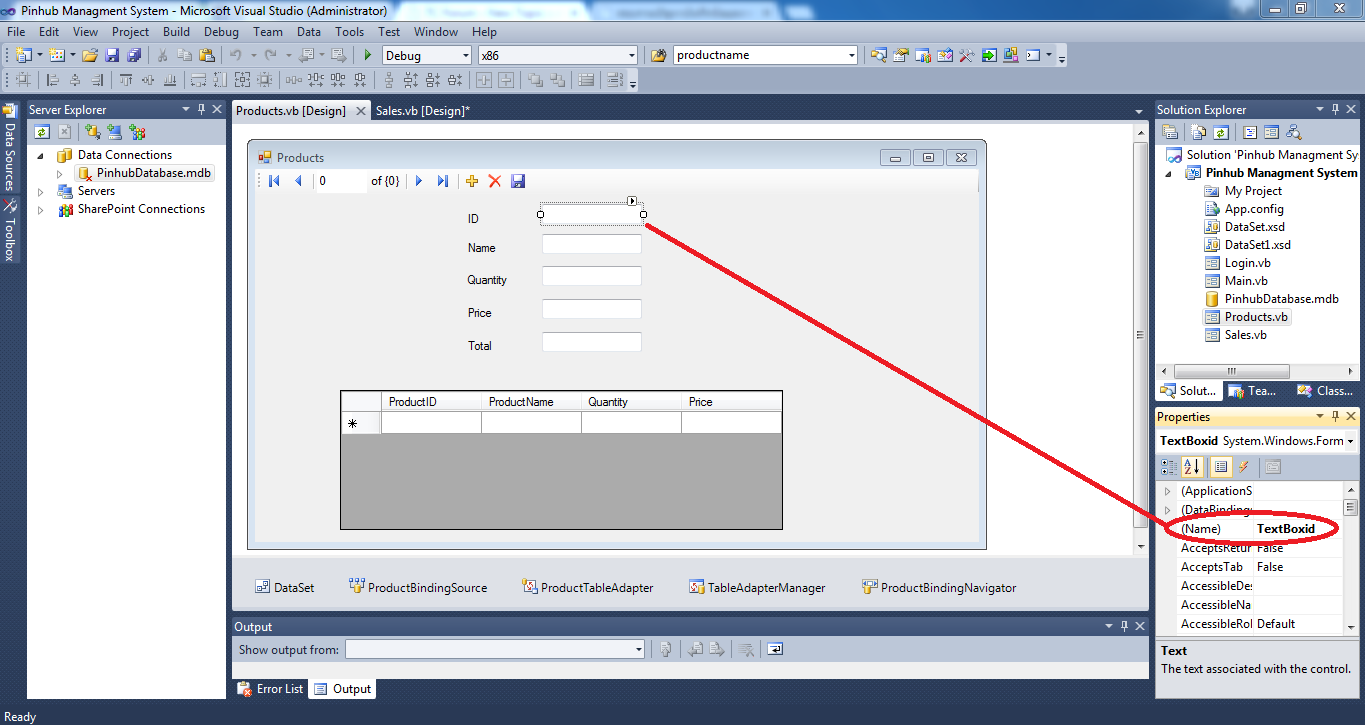Click the Align Lefts layout icon

(52, 80)
